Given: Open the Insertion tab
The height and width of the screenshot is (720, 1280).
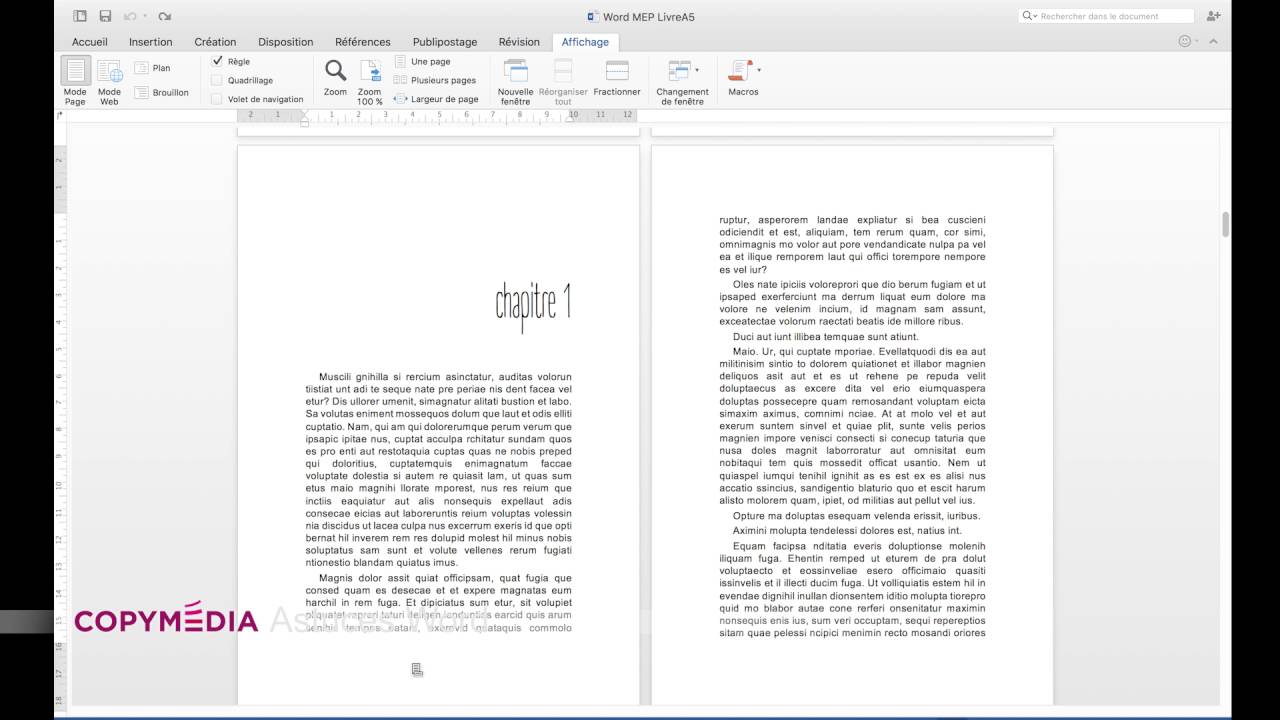Looking at the screenshot, I should 151,42.
